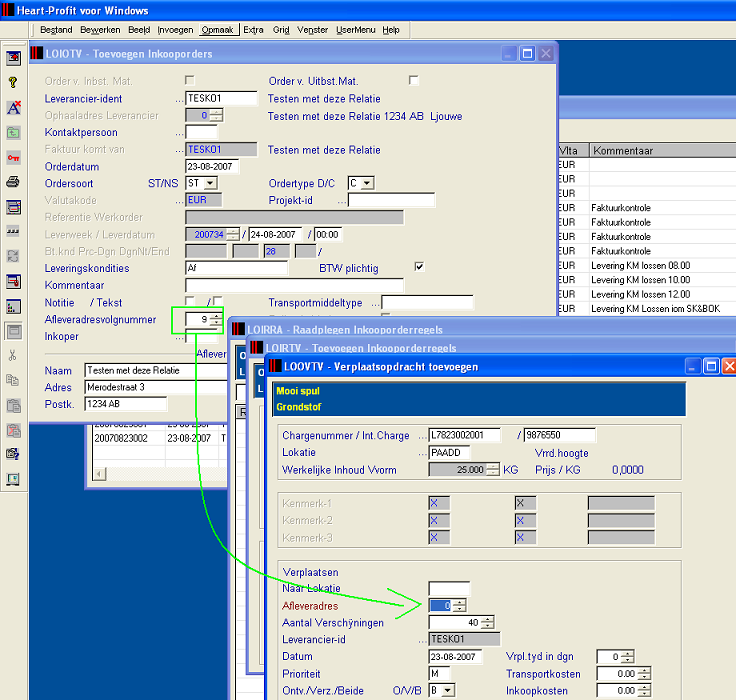The image size is (736, 700).
Task: Maximize the LOOVTV Verplaatsopdracht window
Action: [x=711, y=366]
